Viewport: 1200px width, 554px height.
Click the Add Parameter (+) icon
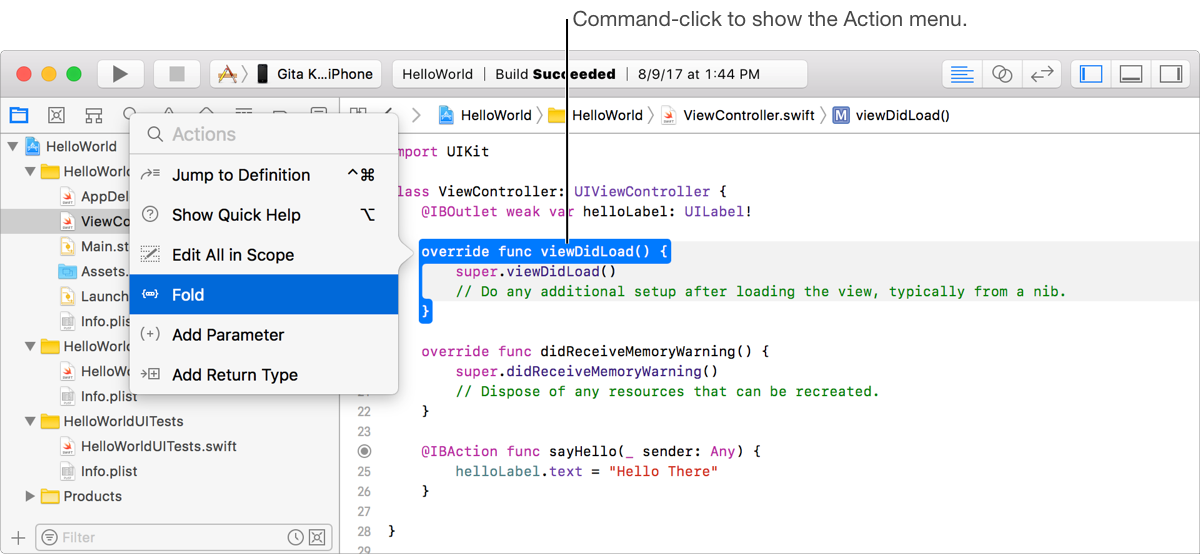(150, 335)
